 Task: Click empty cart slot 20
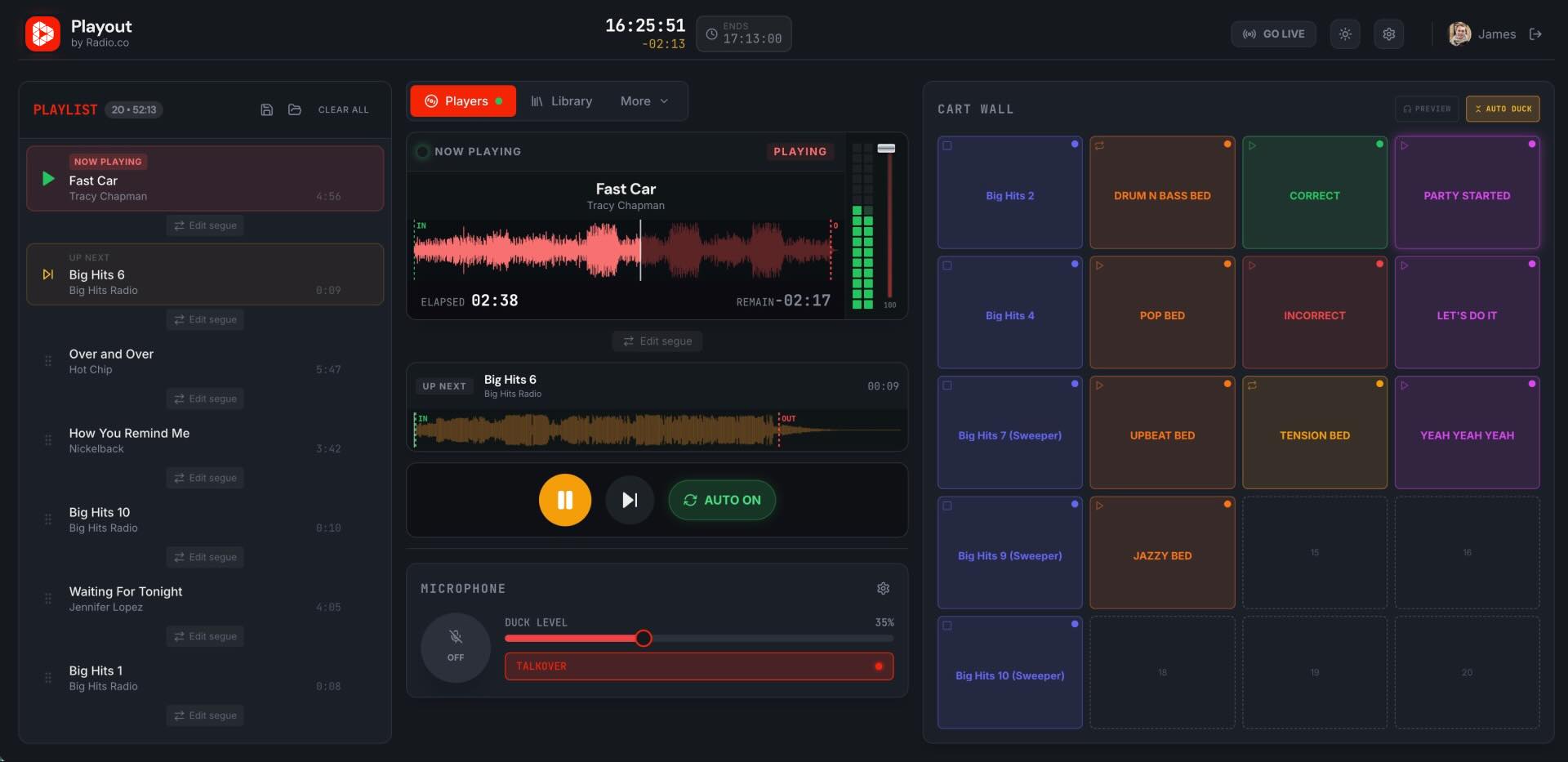pos(1468,673)
